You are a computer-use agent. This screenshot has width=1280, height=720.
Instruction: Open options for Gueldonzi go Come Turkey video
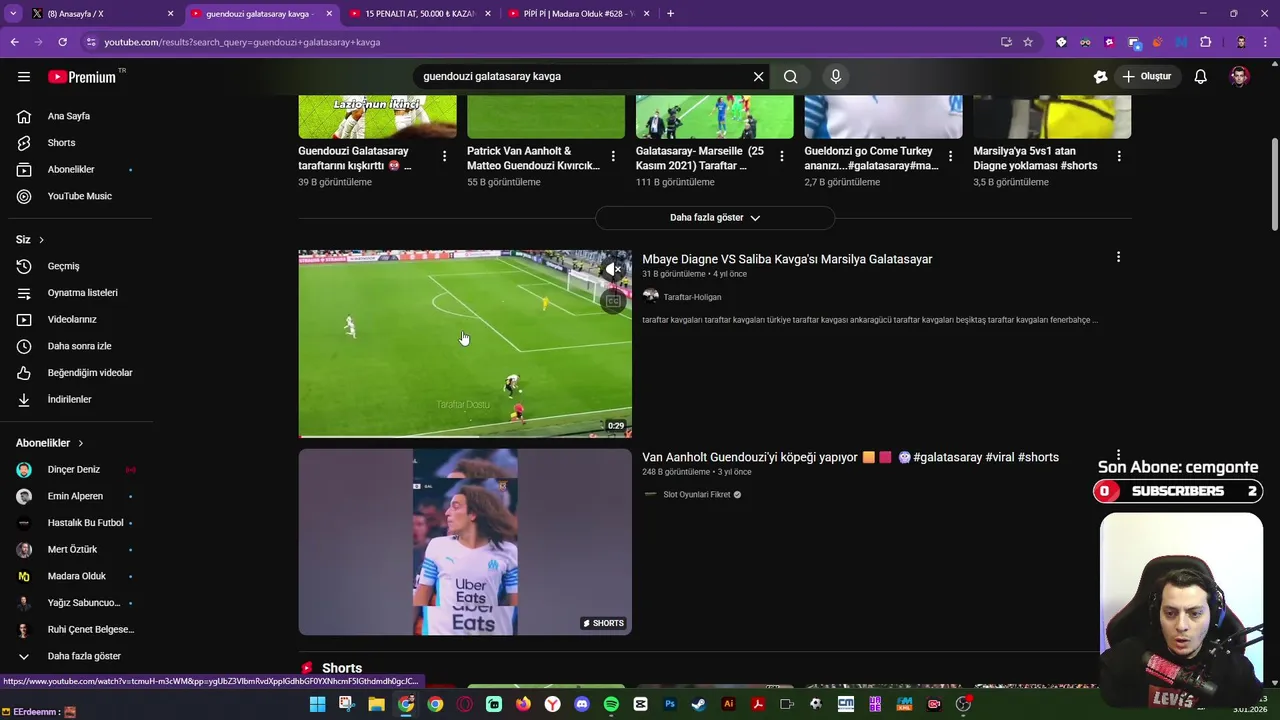[950, 156]
